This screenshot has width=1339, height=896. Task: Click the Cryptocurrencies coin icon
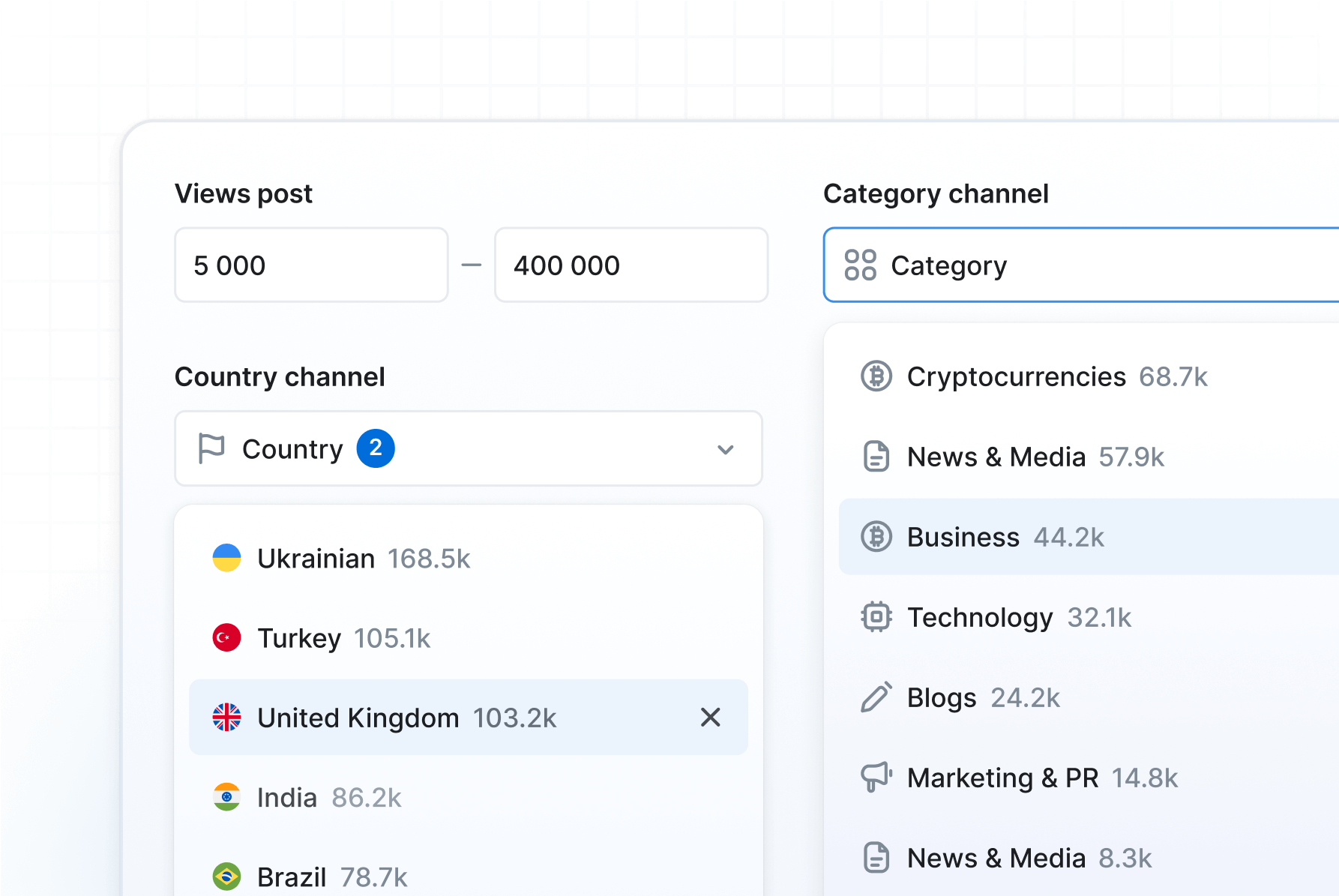point(876,376)
